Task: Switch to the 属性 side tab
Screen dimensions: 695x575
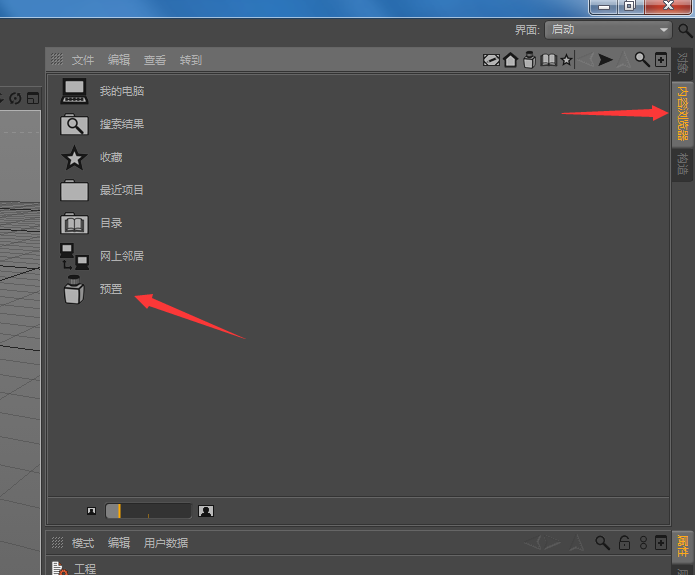Action: 683,547
